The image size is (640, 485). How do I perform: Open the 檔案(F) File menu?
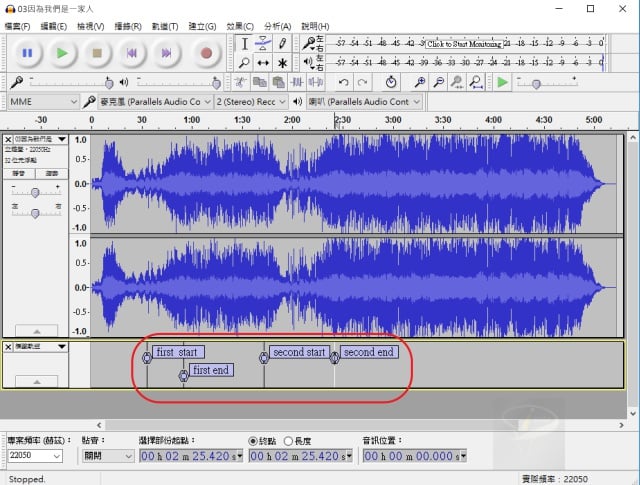point(19,26)
